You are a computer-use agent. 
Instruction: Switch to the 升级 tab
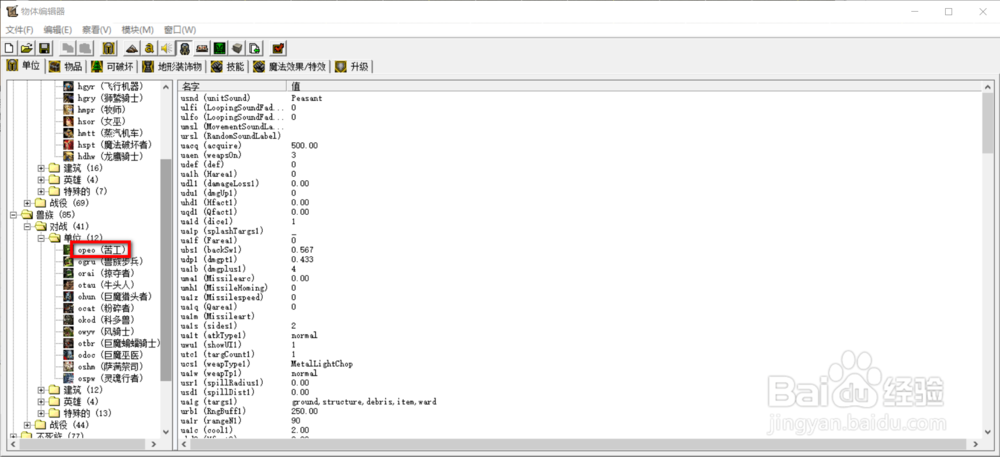point(351,66)
